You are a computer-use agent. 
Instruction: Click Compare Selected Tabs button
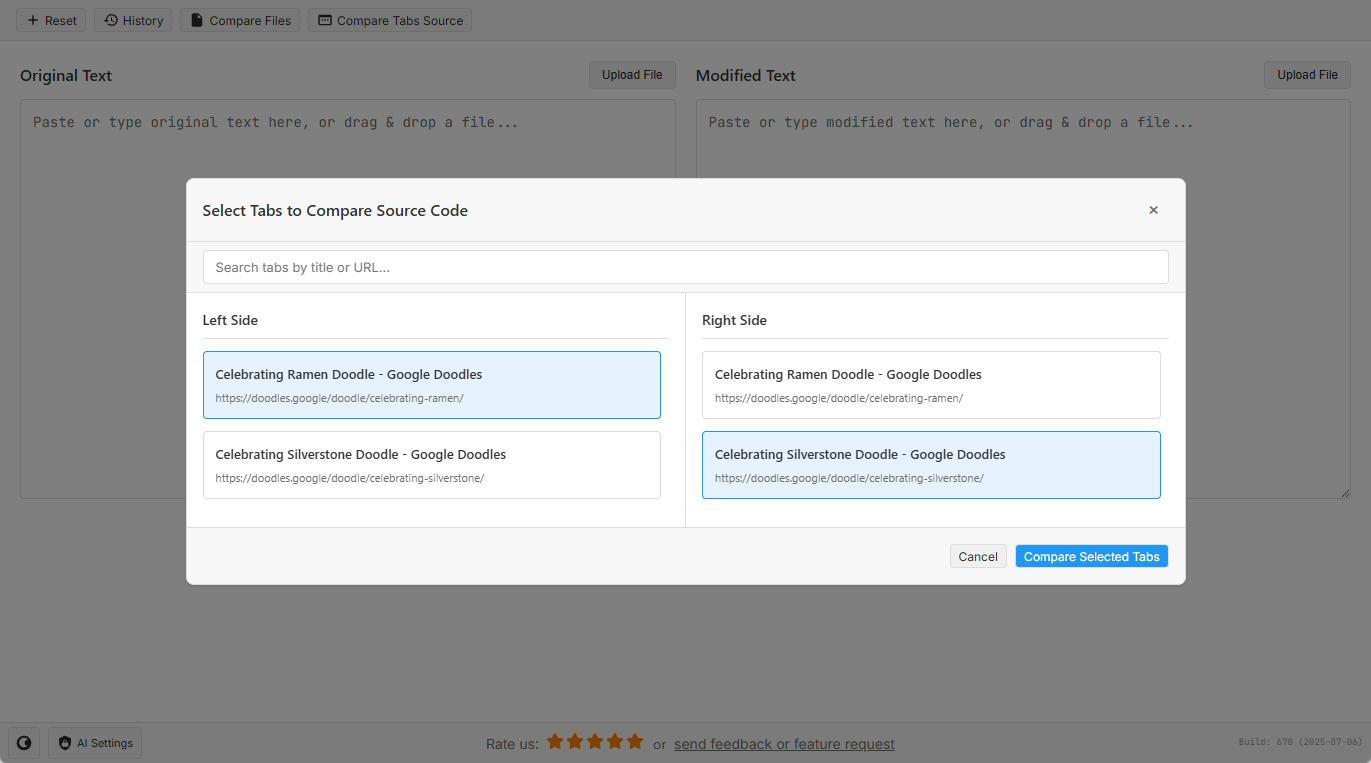point(1091,557)
